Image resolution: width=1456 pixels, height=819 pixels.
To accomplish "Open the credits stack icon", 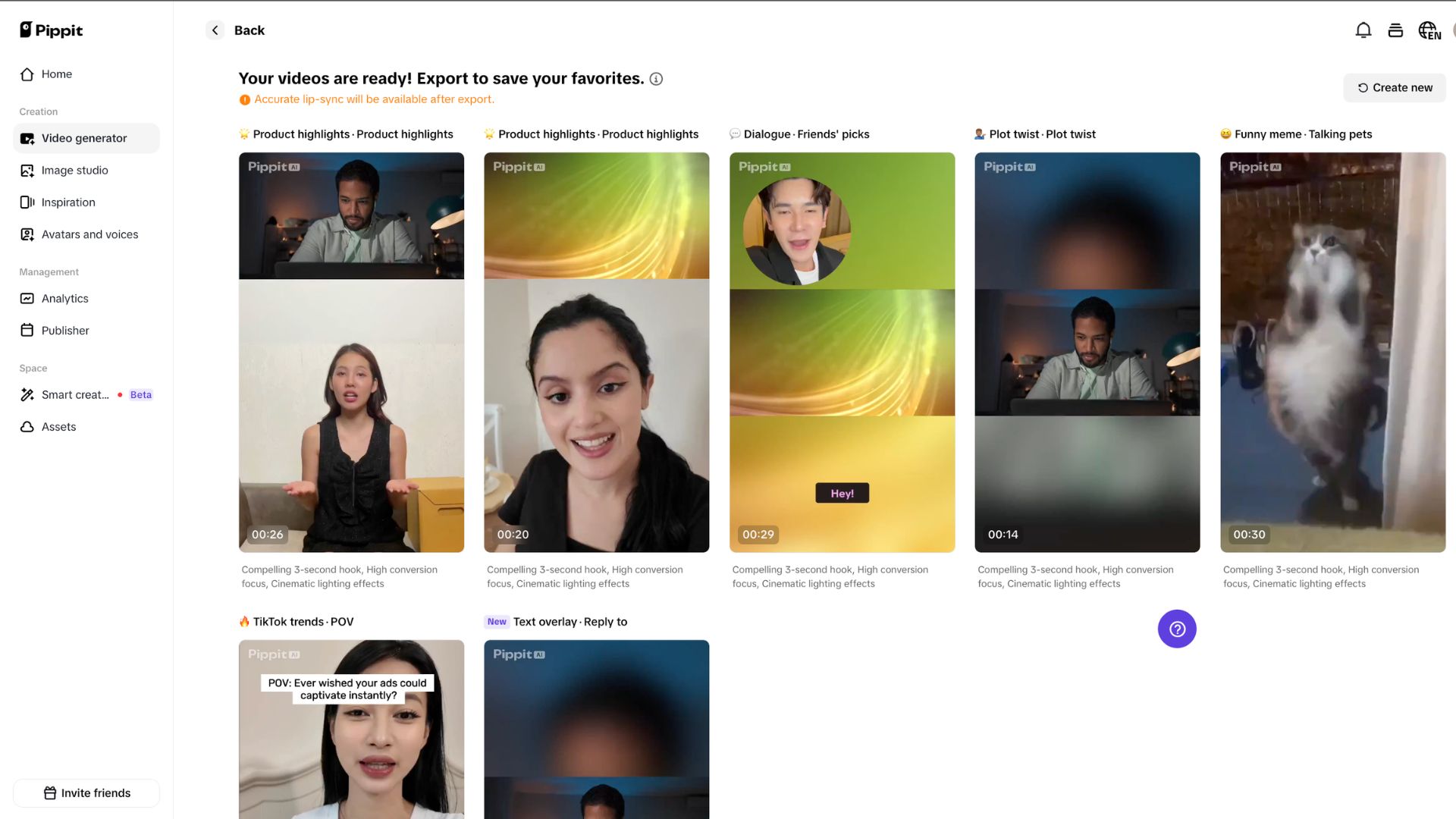I will pos(1395,30).
